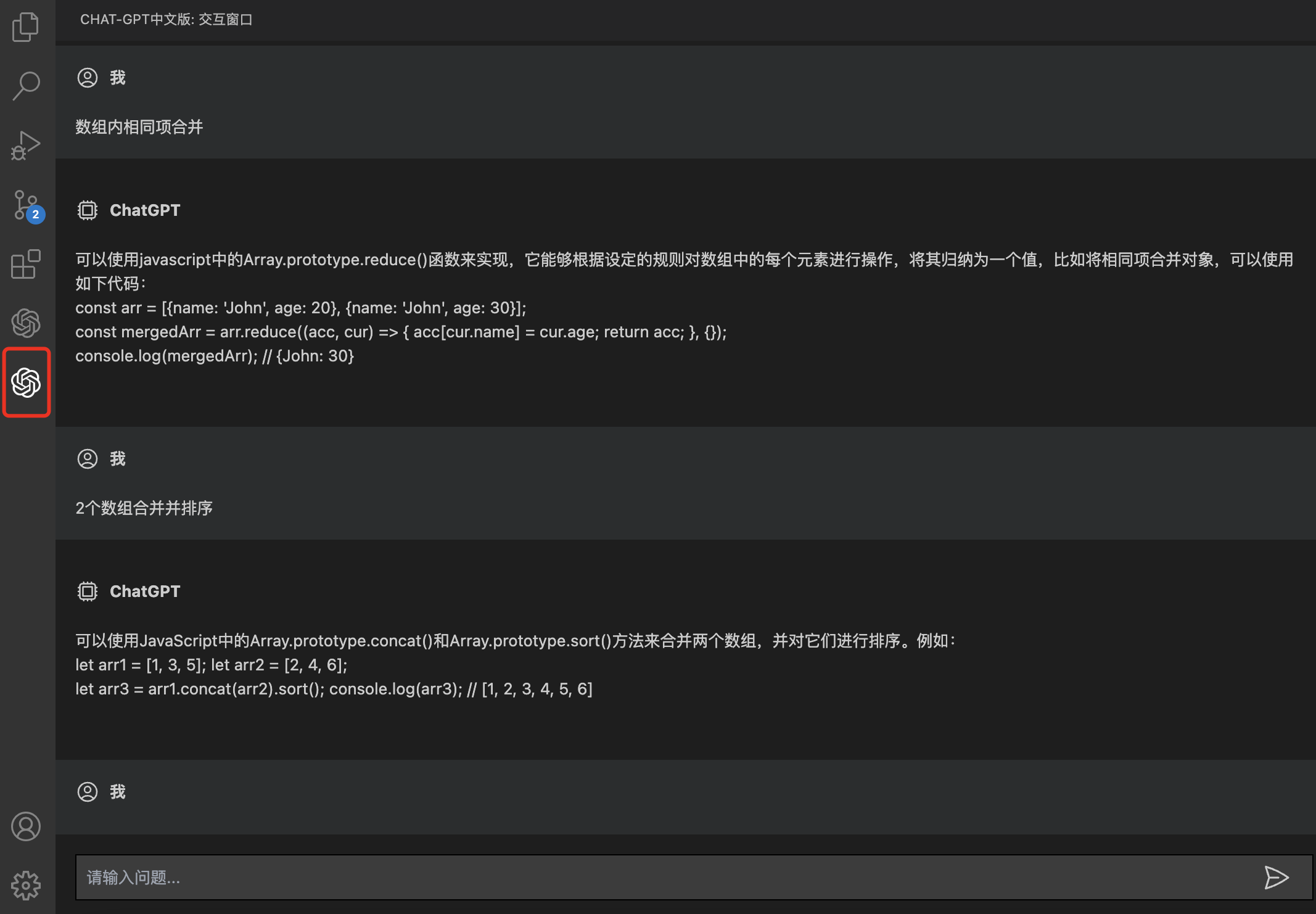
Task: Click the line starting let arr3 =
Action: (334, 689)
